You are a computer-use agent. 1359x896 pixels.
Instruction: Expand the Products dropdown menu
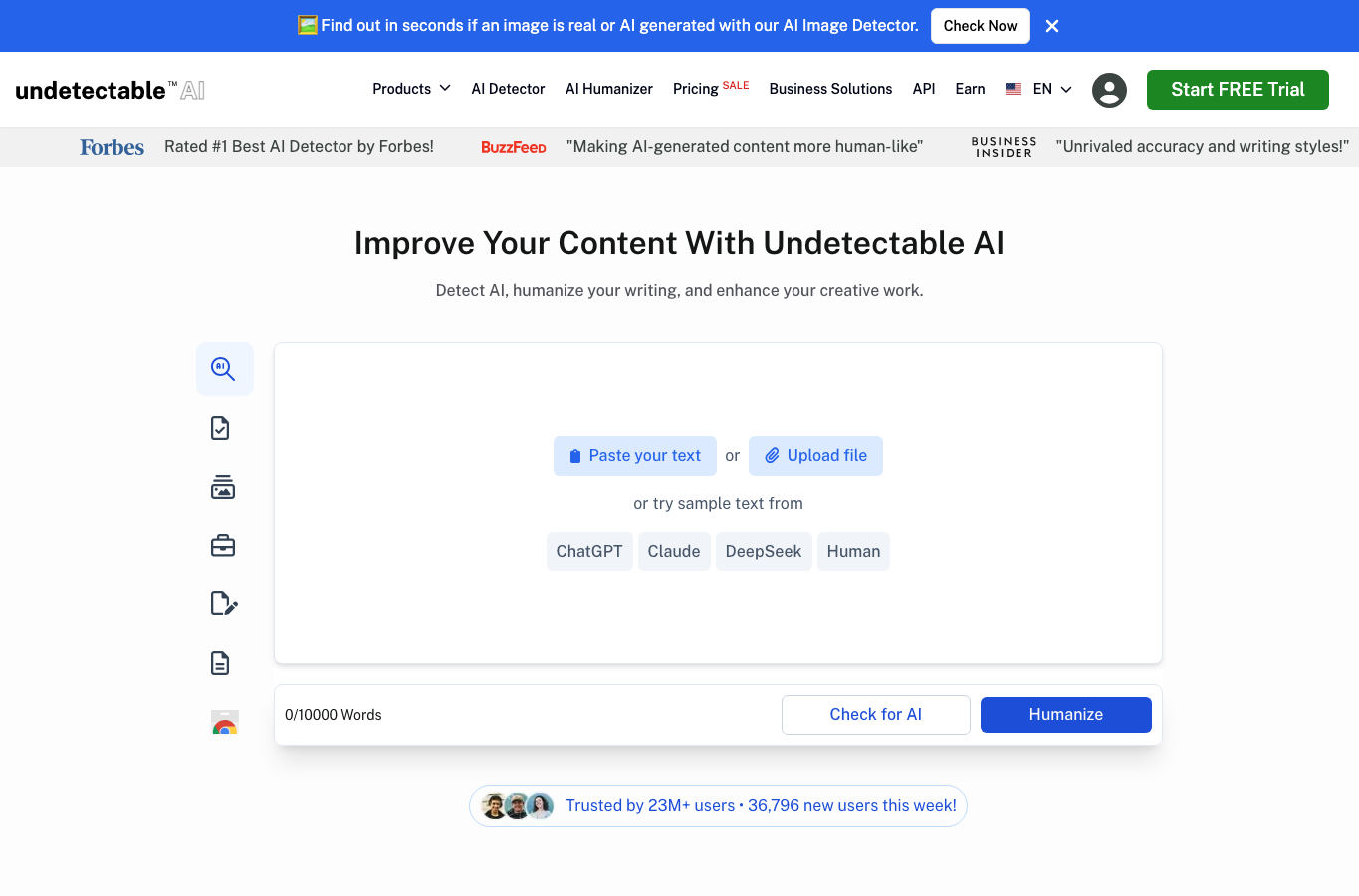[411, 89]
